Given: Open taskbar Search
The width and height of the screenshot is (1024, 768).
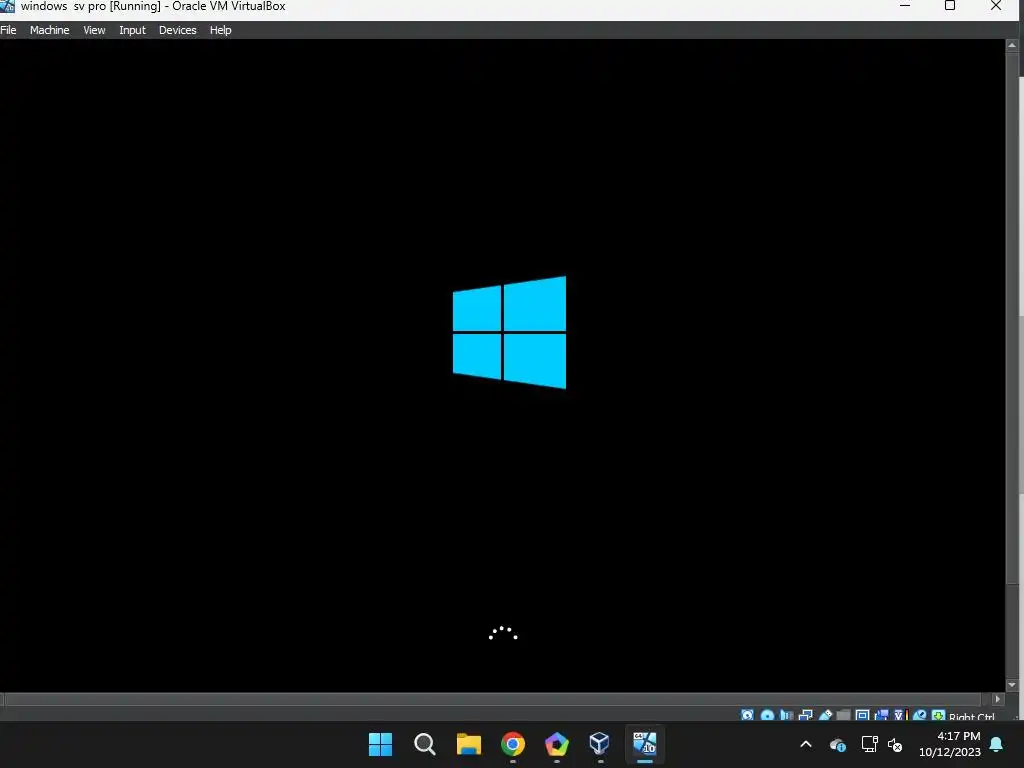Looking at the screenshot, I should click(x=424, y=744).
